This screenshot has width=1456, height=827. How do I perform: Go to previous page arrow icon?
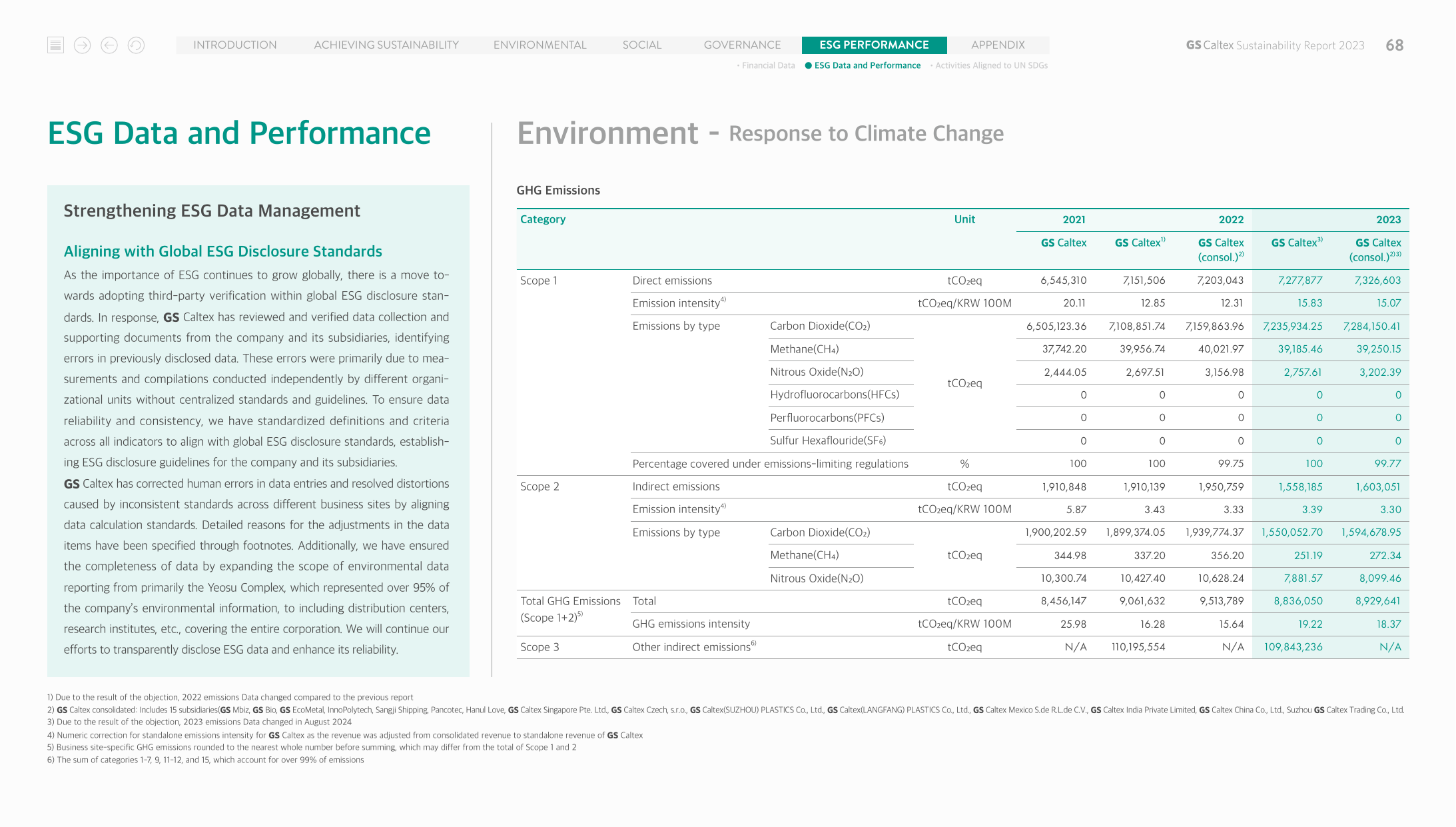pyautogui.click(x=109, y=45)
